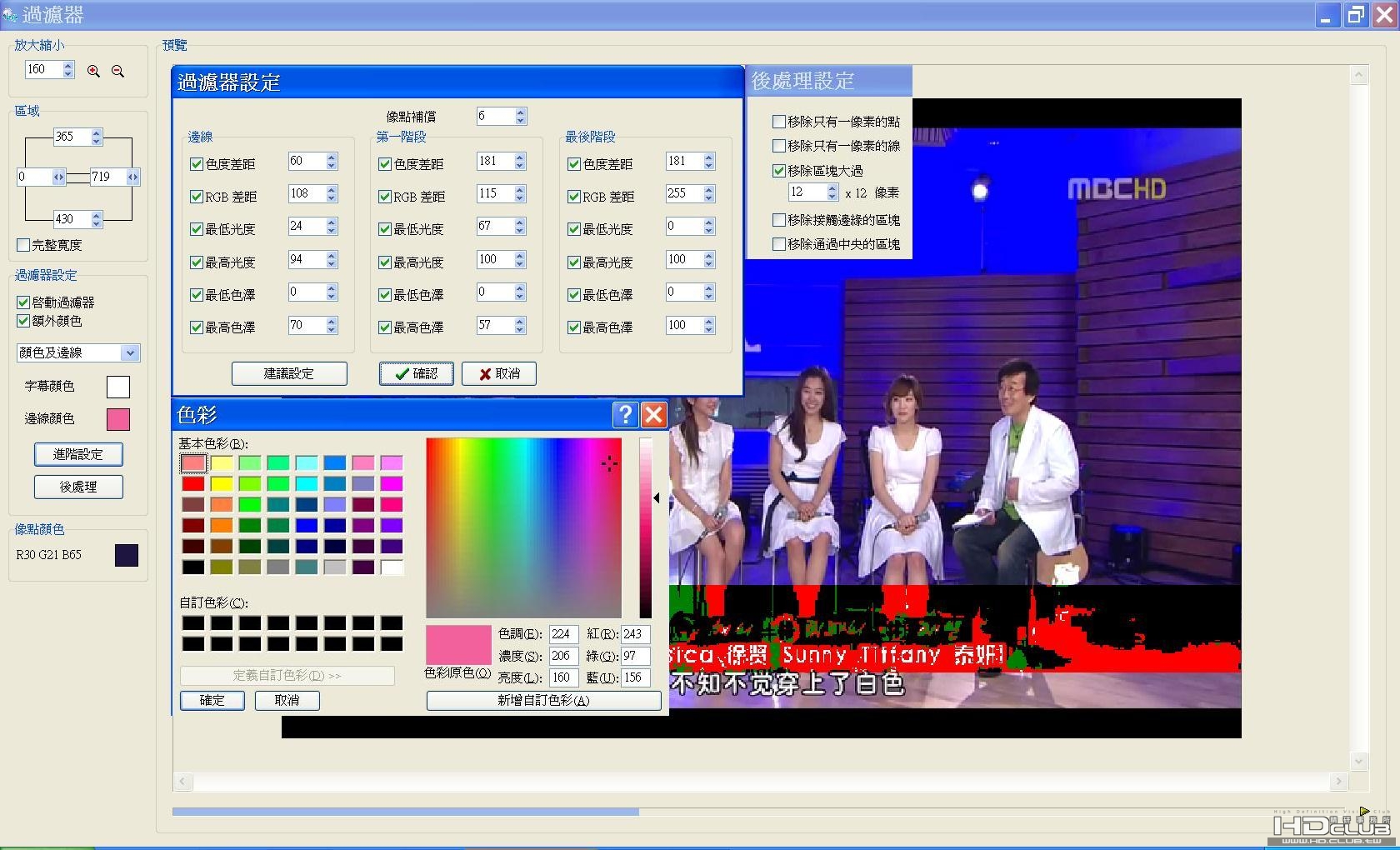Click the dark 像點顏色 swatch
This screenshot has height=850, width=1400.
pos(127,555)
